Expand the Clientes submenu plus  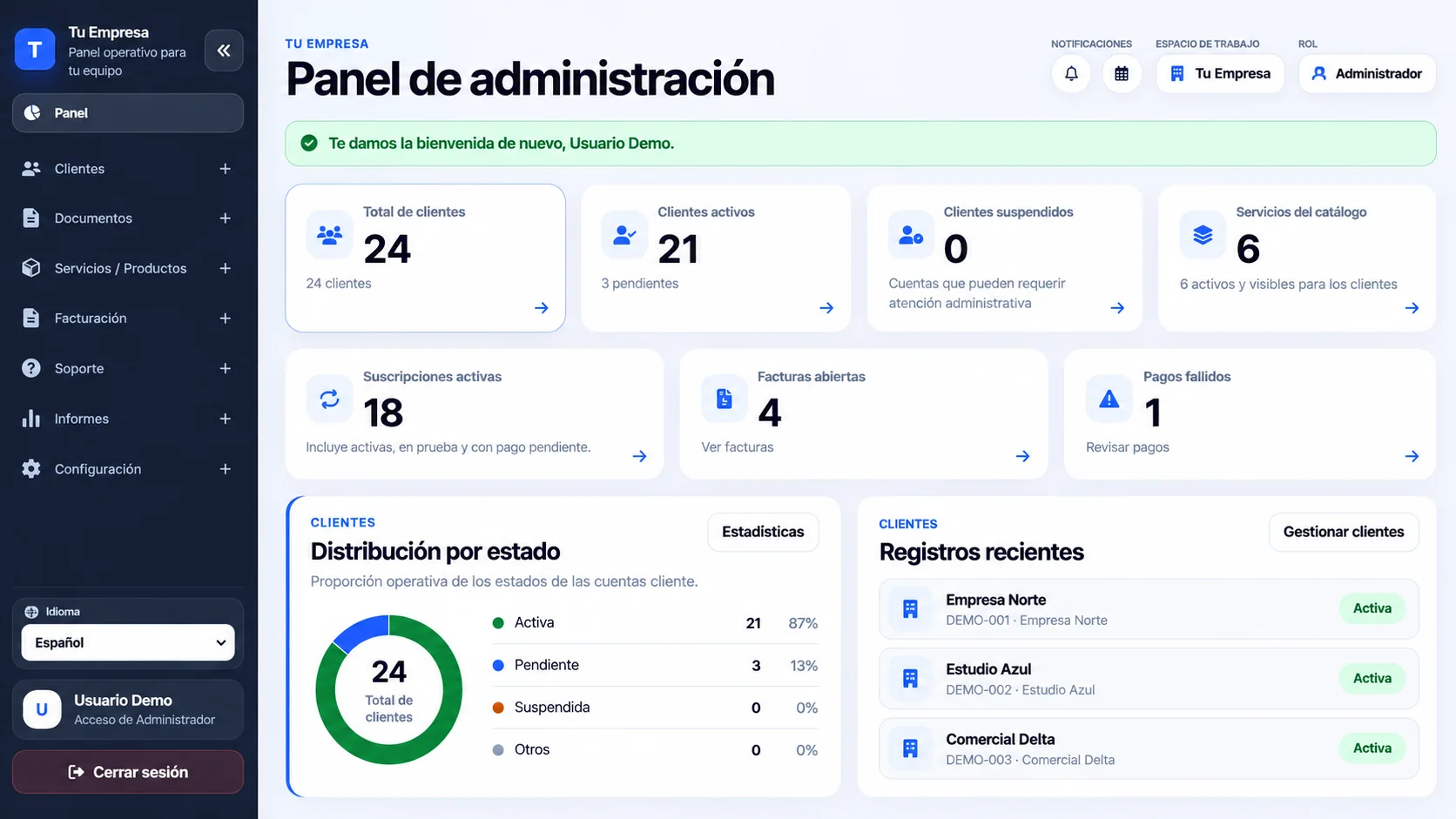(x=225, y=169)
